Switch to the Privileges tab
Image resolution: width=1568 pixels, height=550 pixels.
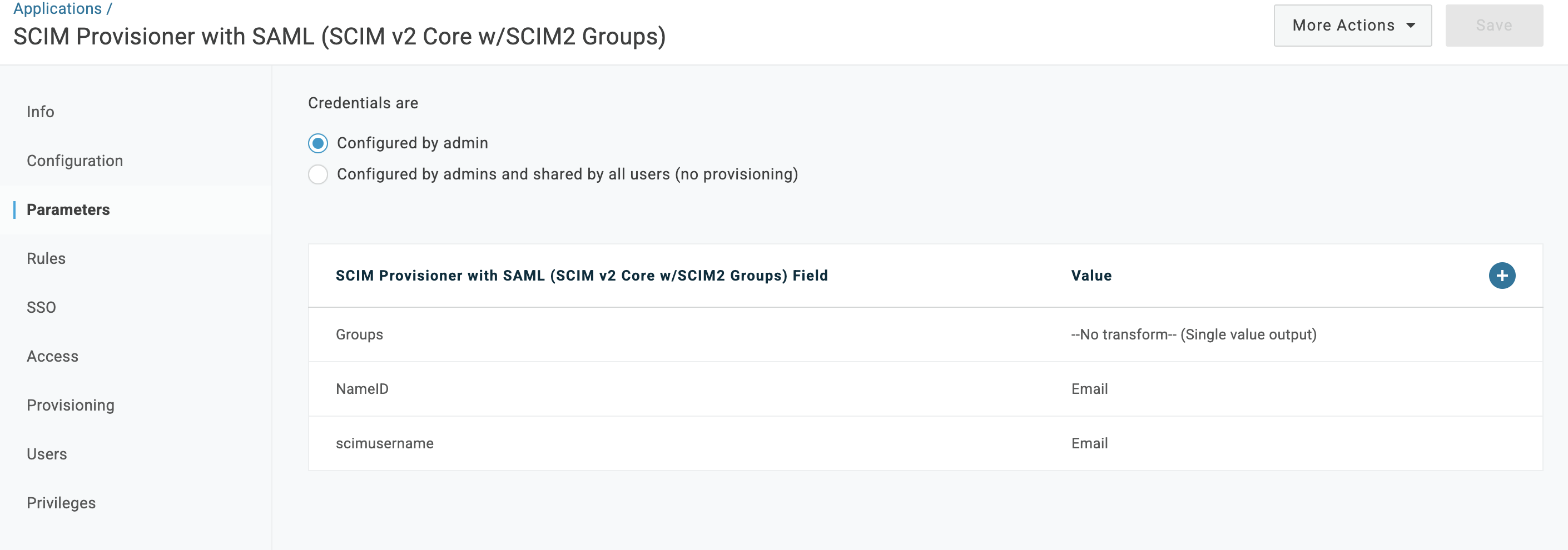[62, 503]
